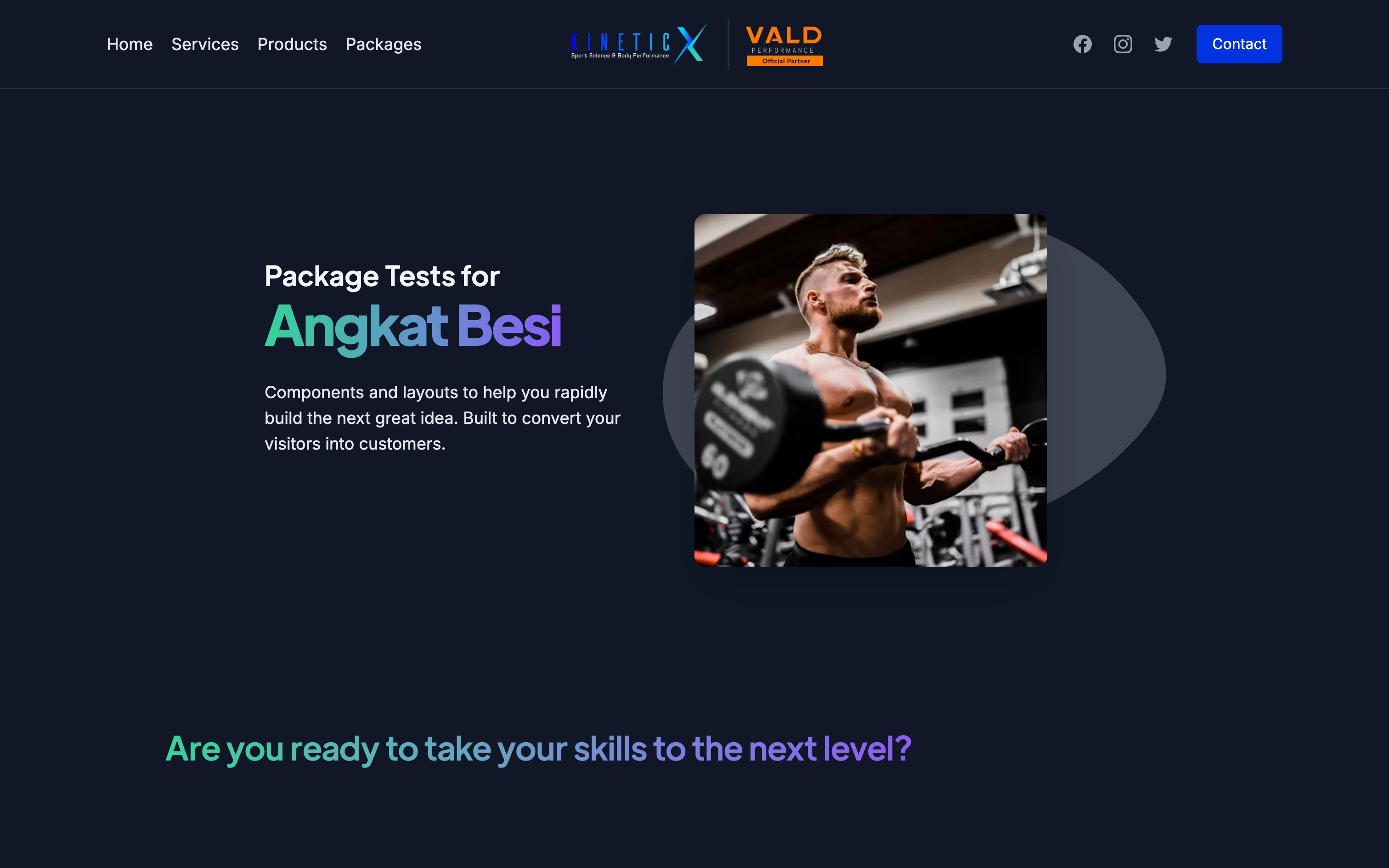Open the Packages nav item

coord(384,44)
